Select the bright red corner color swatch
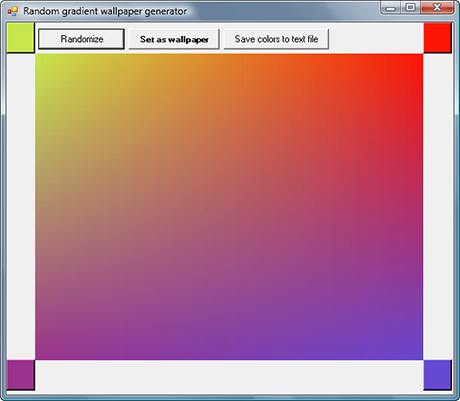The image size is (460, 401). pyautogui.click(x=438, y=38)
